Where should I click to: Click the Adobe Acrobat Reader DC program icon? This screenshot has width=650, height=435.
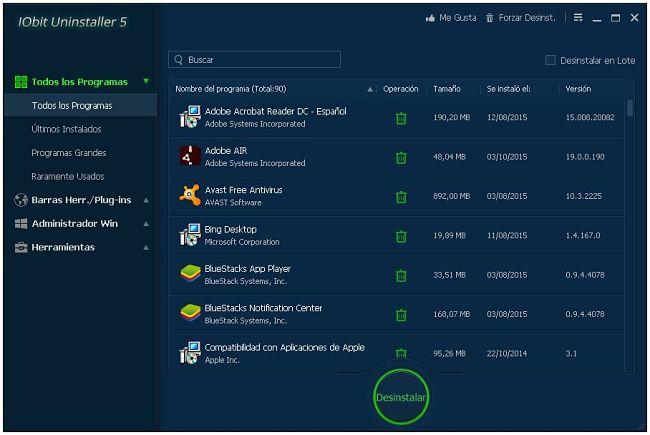click(x=190, y=117)
